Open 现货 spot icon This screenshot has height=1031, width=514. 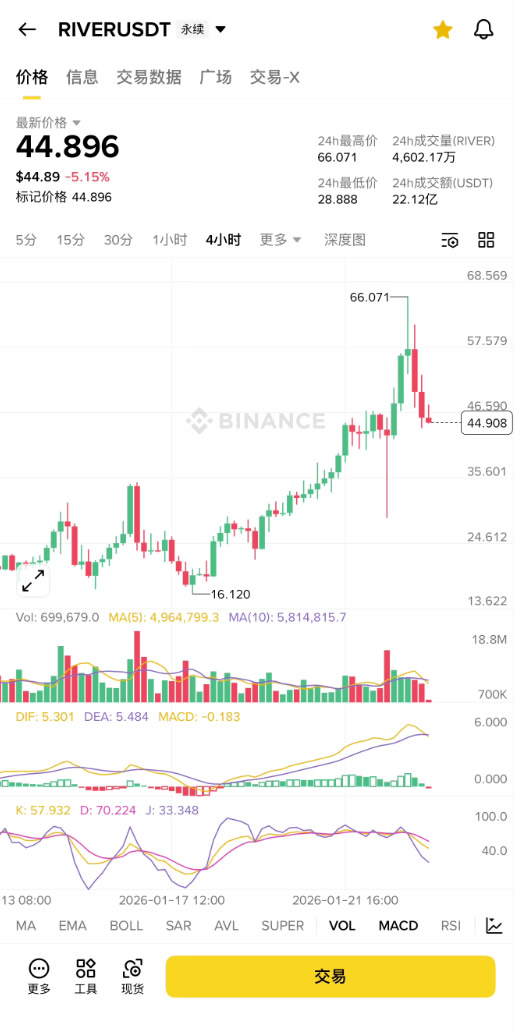(133, 968)
